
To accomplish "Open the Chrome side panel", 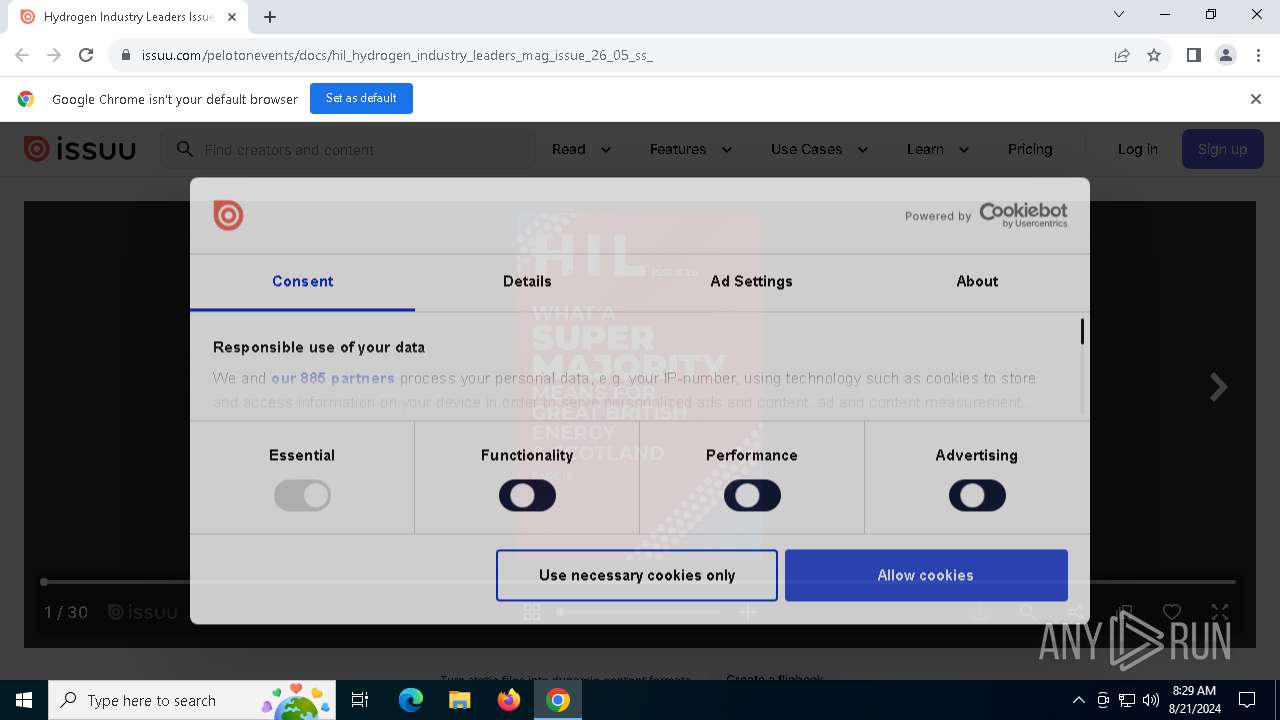I will pos(1194,55).
